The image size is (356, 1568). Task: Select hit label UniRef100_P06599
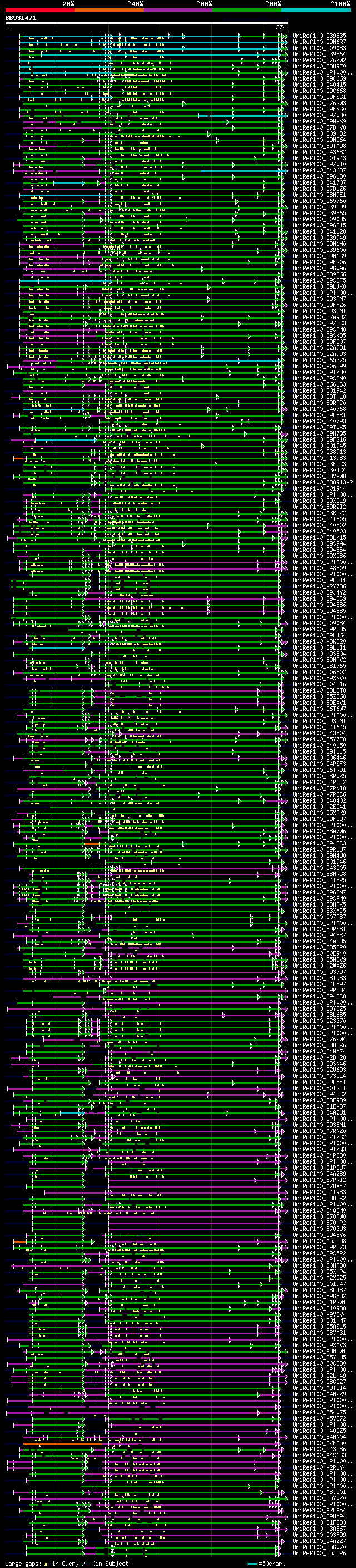click(x=319, y=367)
